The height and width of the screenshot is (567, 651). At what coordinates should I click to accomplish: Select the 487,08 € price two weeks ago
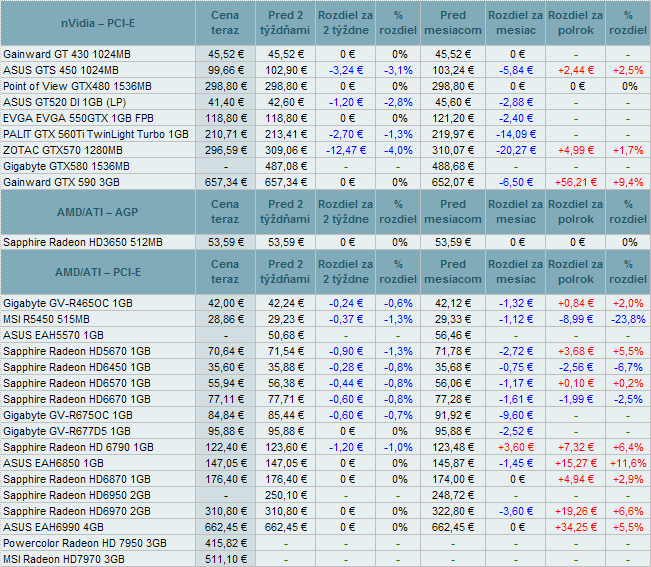[286, 166]
